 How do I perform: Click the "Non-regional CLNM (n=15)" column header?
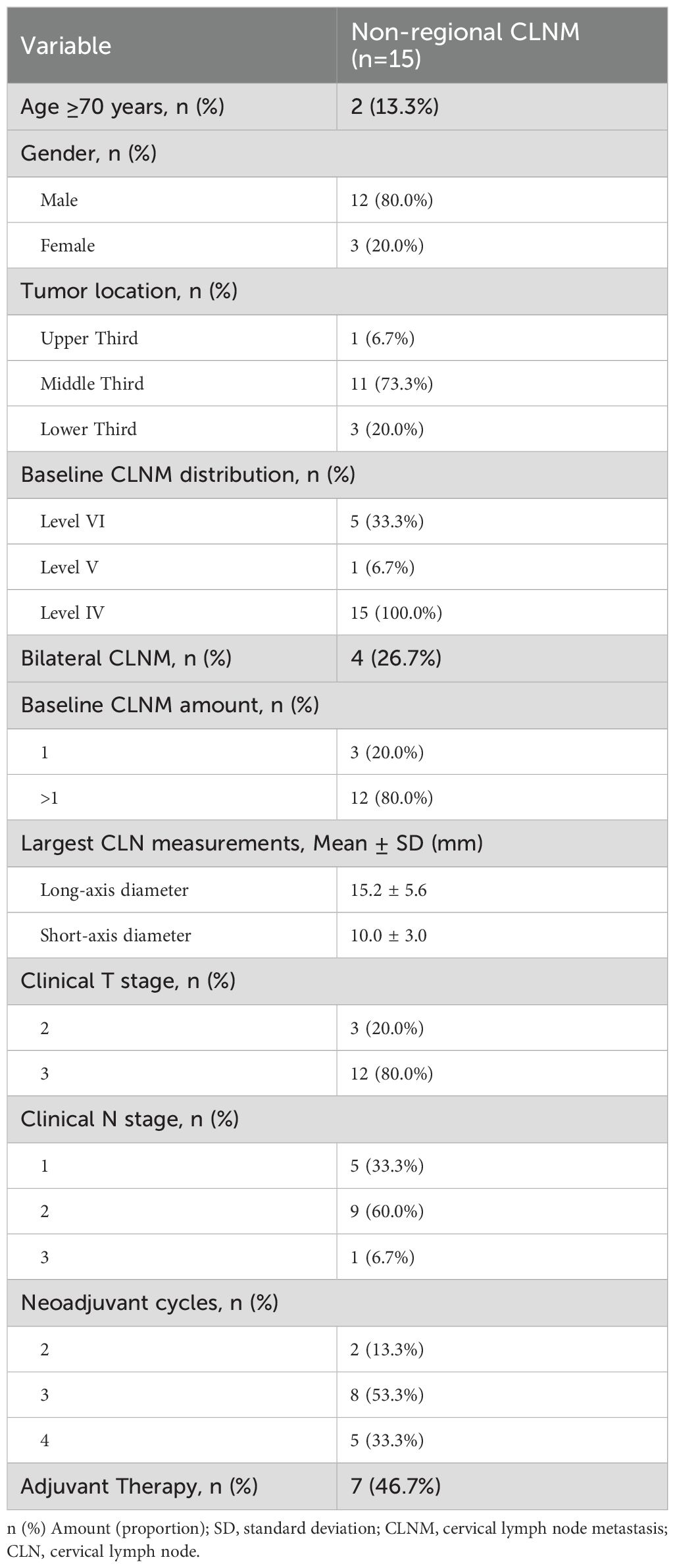[x=464, y=45]
